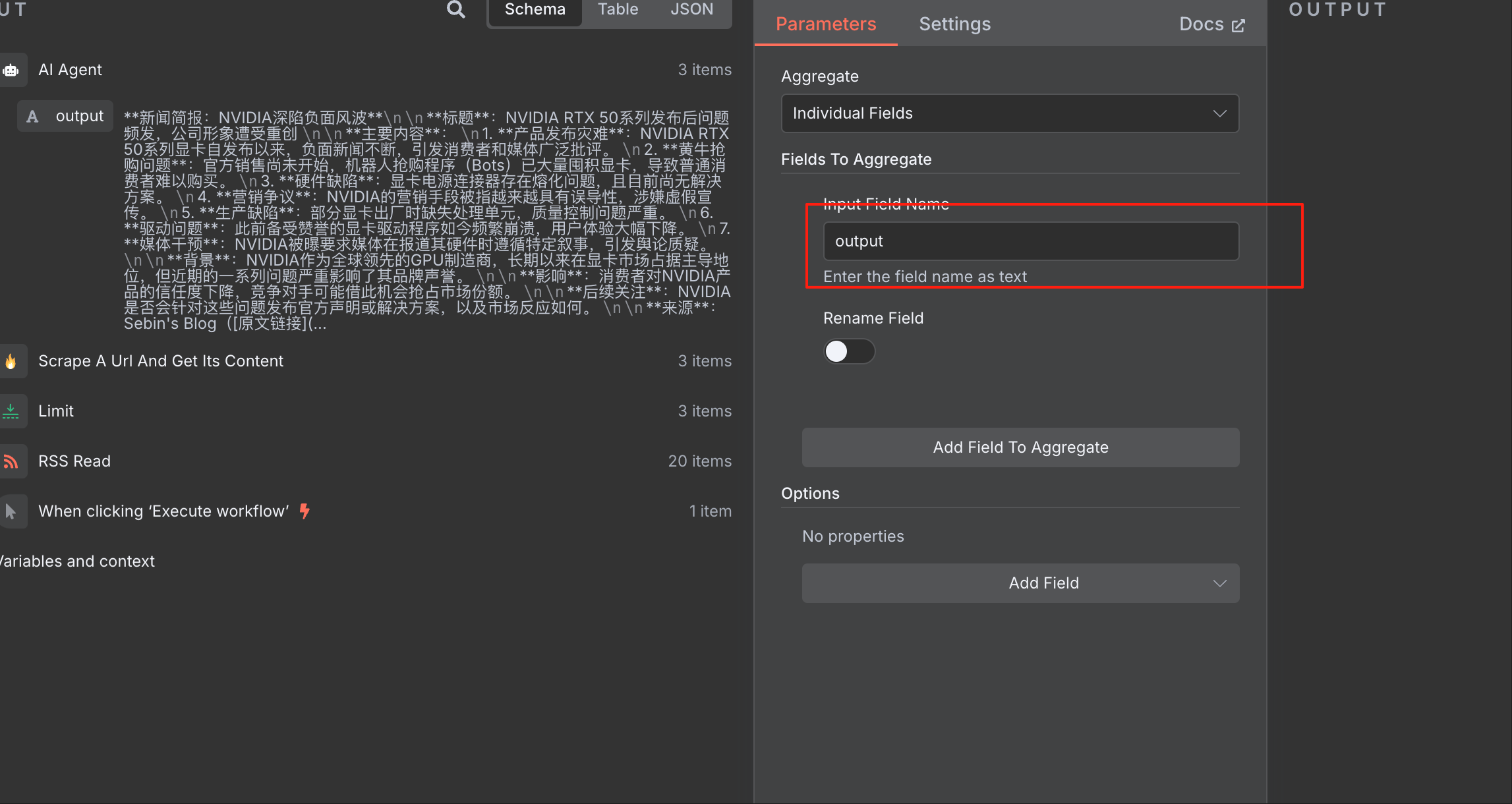This screenshot has height=804, width=1512.
Task: Expand the RSS Read node row
Action: pos(74,461)
